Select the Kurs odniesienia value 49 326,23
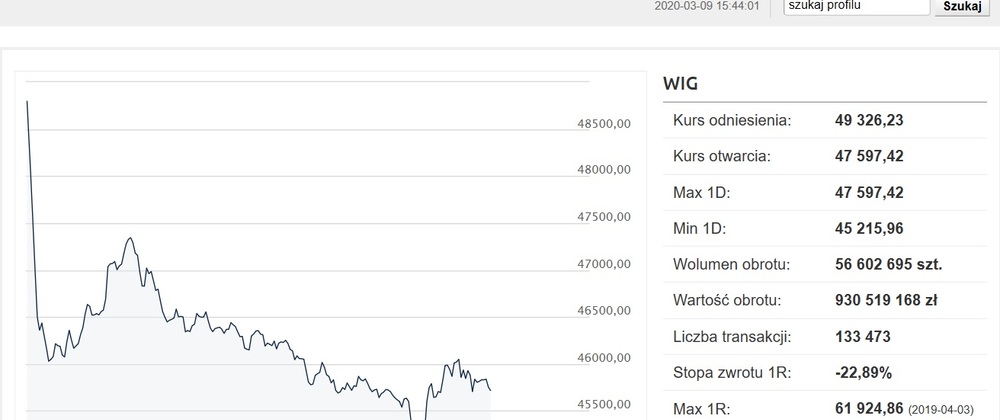The width and height of the screenshot is (1000, 420). tap(869, 120)
